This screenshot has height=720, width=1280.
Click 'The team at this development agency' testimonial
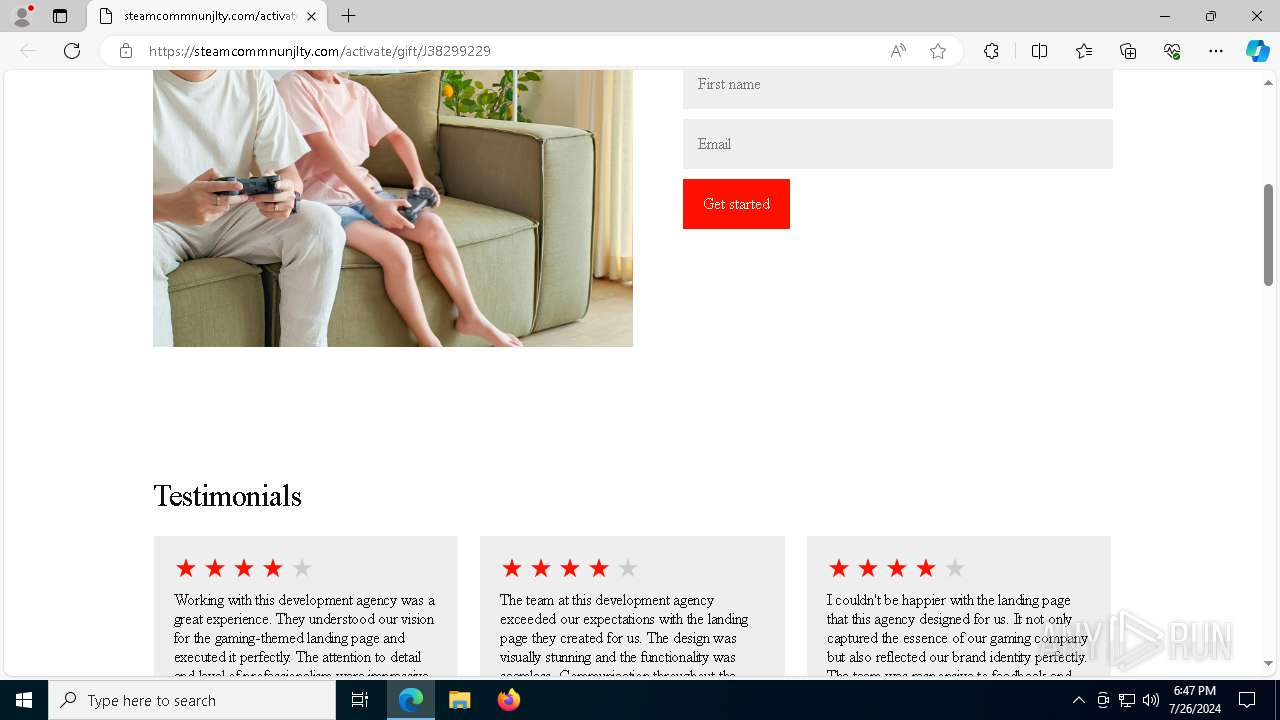[x=632, y=606]
